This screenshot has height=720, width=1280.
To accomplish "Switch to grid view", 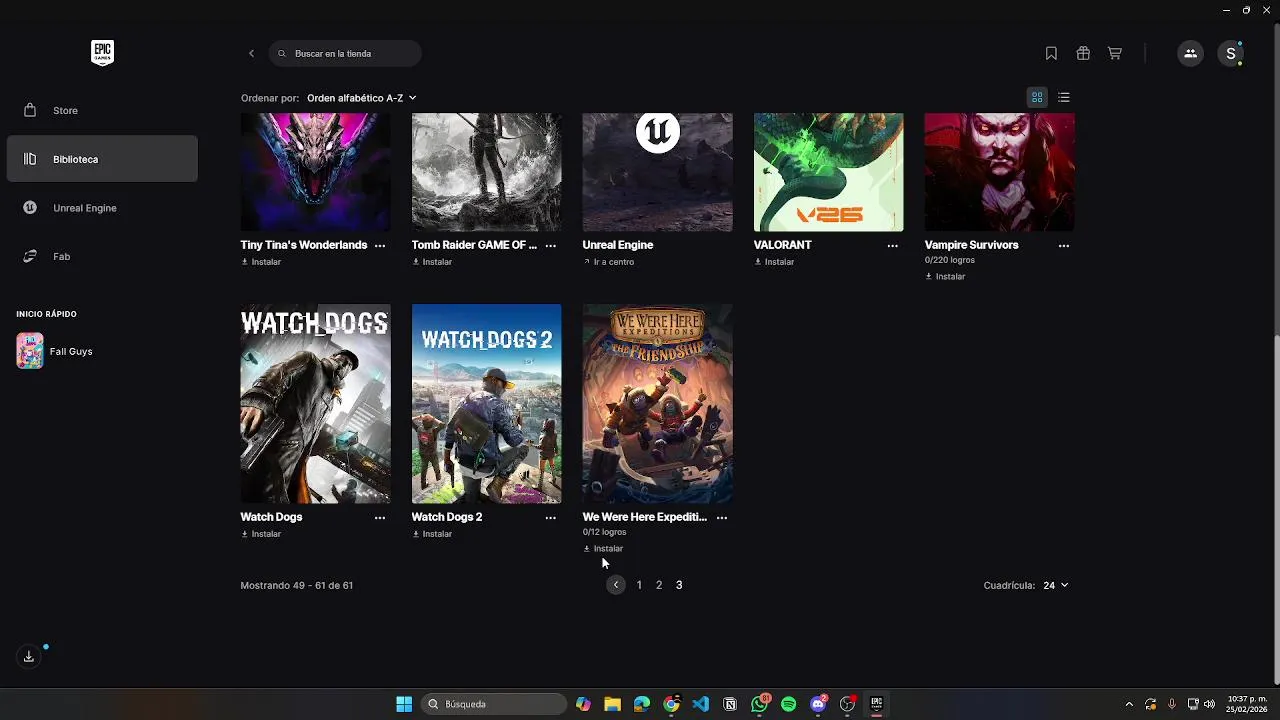I will tap(1037, 97).
